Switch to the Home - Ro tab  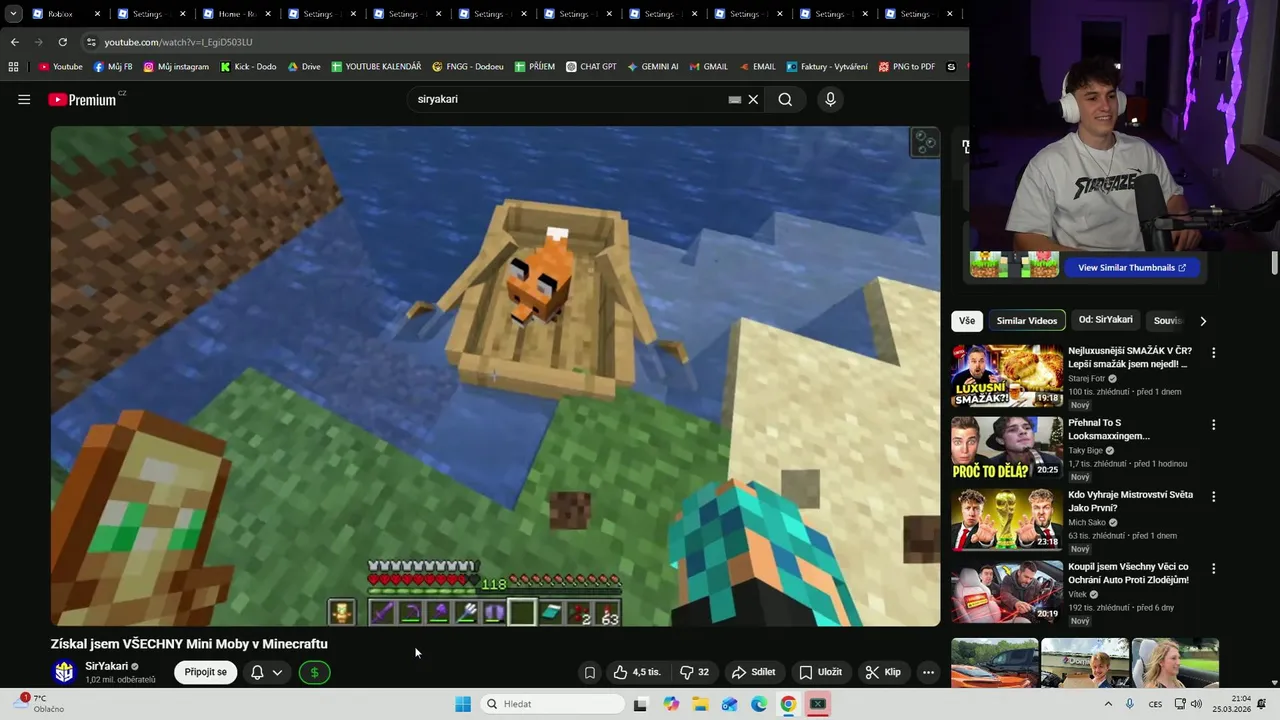[236, 14]
